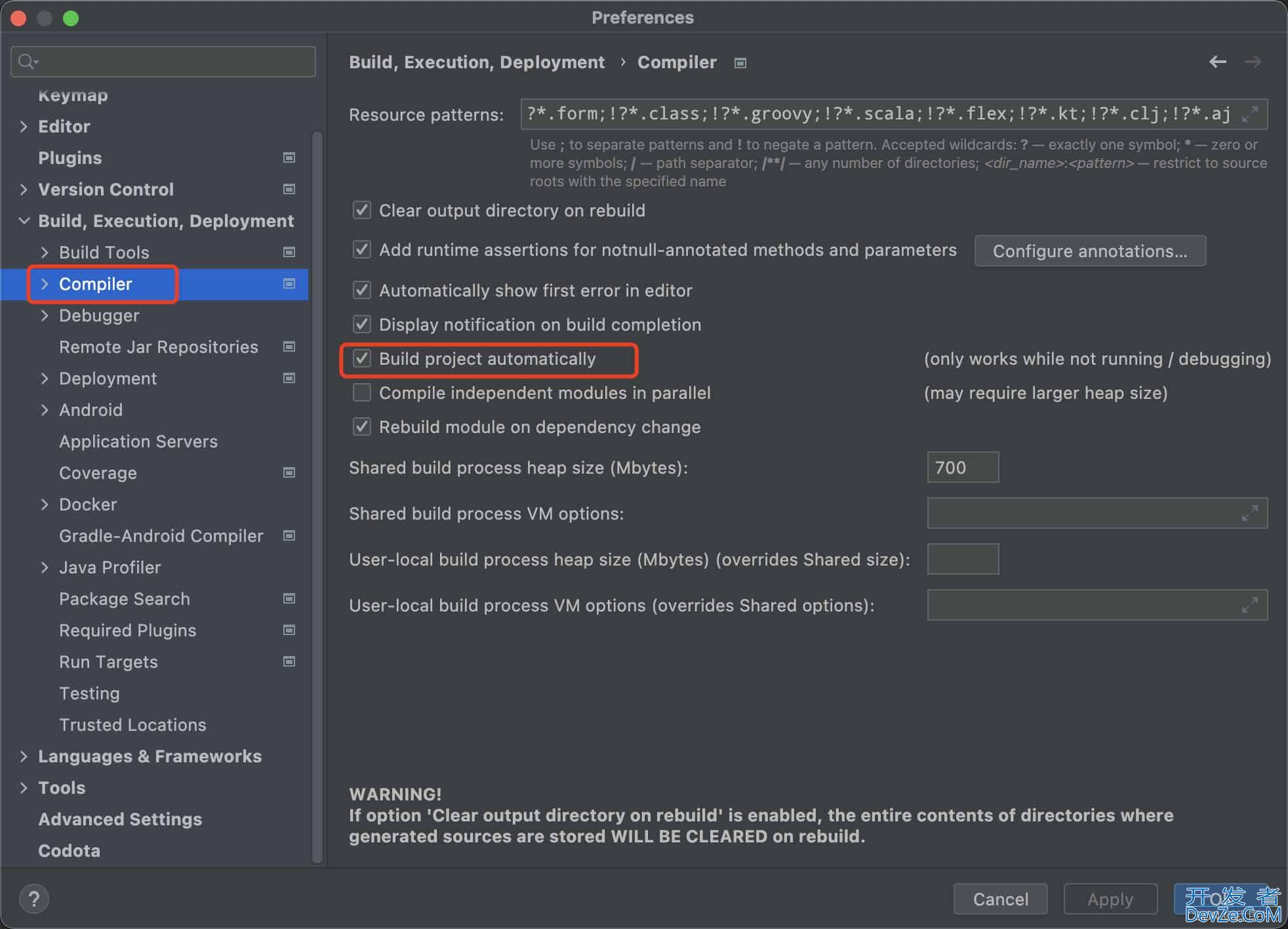Click the Apply button
This screenshot has height=929, width=1288.
coord(1110,899)
